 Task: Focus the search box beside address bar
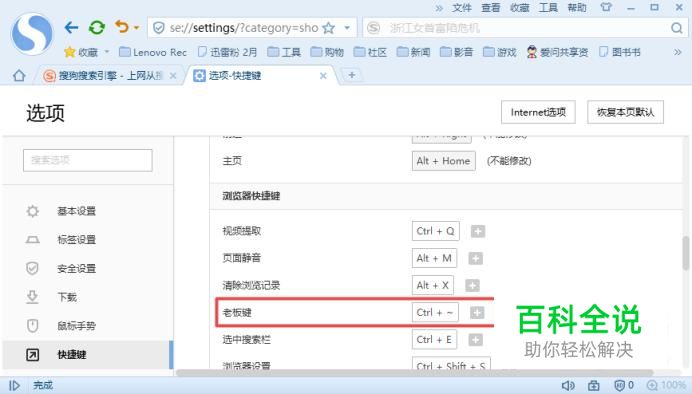525,28
